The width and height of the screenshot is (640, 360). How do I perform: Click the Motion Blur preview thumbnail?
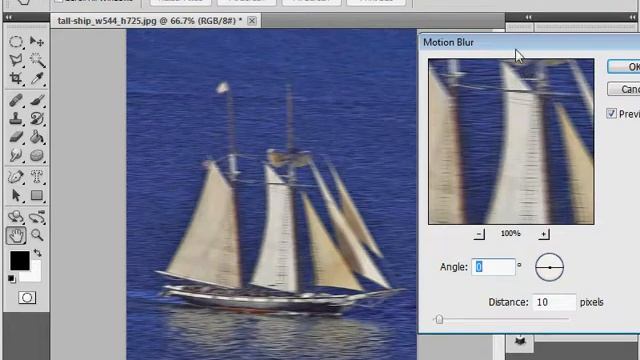point(511,141)
